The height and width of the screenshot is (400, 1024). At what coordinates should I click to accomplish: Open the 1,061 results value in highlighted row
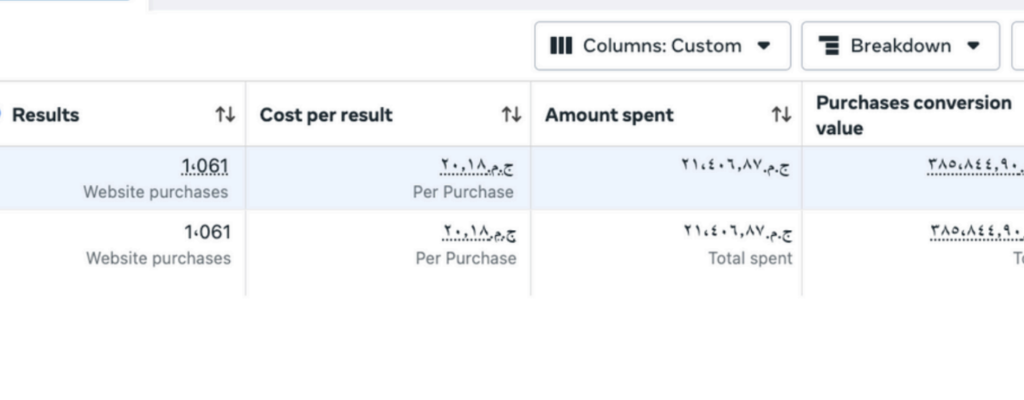pyautogui.click(x=206, y=167)
